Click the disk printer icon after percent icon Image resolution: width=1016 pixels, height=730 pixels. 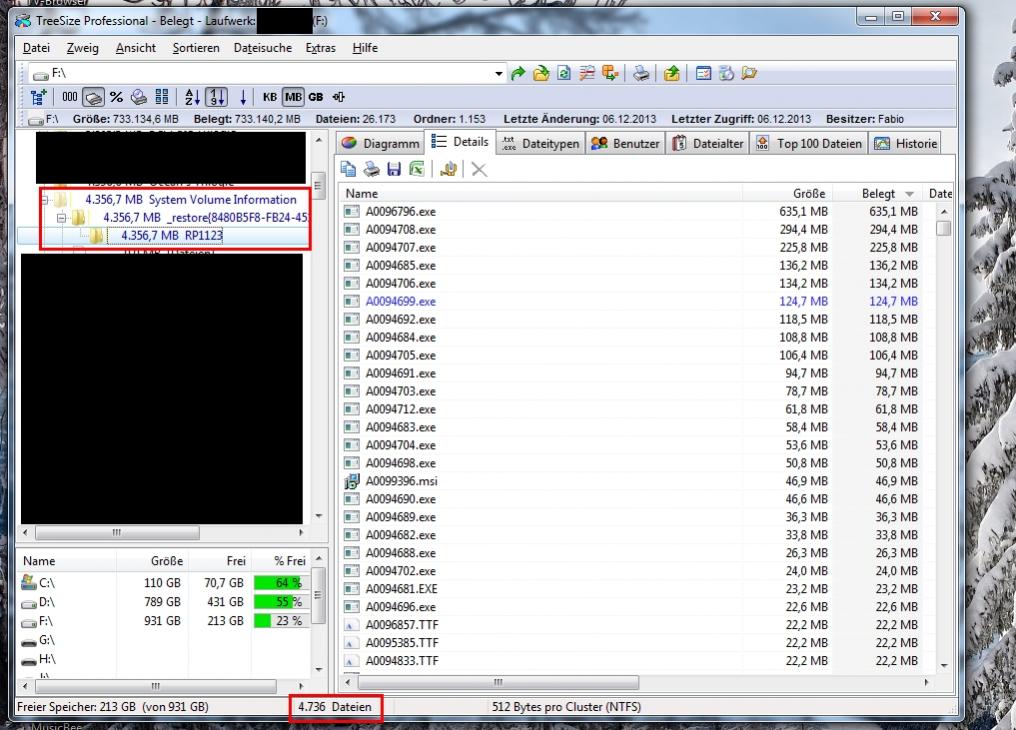(139, 97)
